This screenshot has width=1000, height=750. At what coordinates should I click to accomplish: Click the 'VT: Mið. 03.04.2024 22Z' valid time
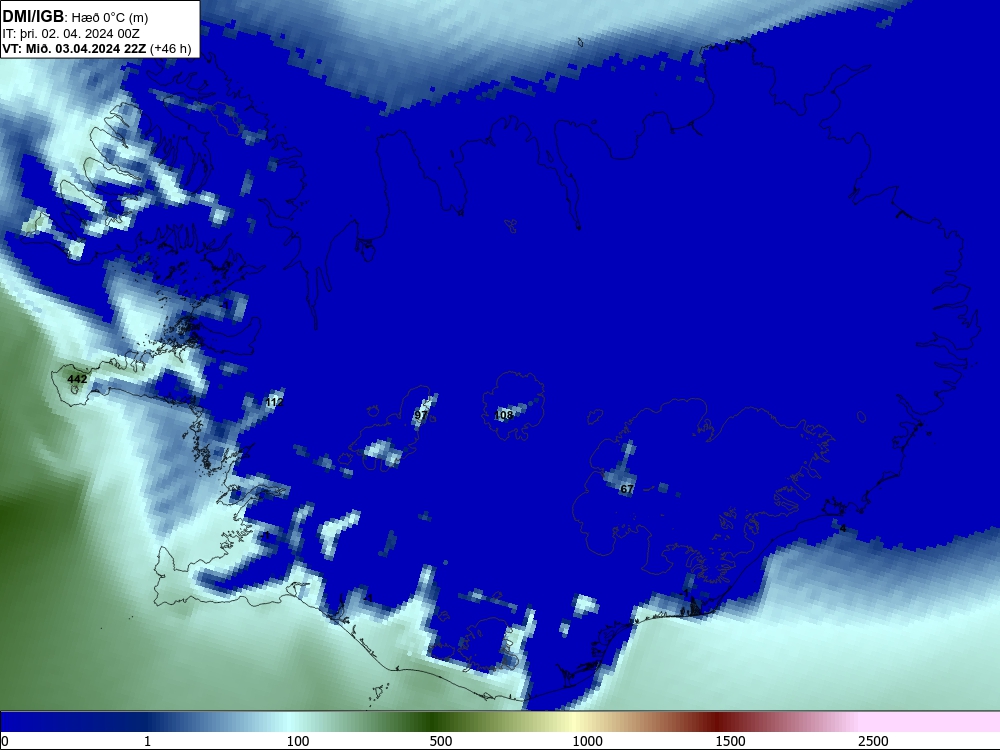coord(75,49)
